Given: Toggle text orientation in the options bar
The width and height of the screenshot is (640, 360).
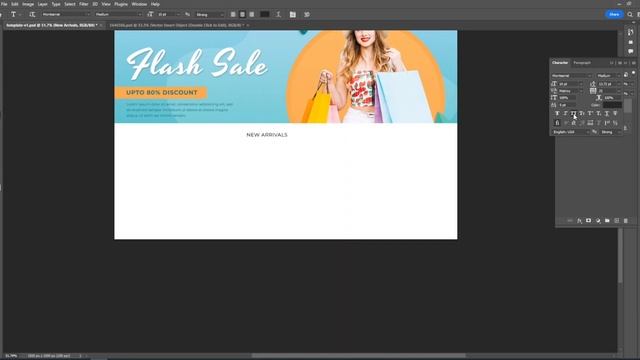Looking at the screenshot, I should [32, 14].
